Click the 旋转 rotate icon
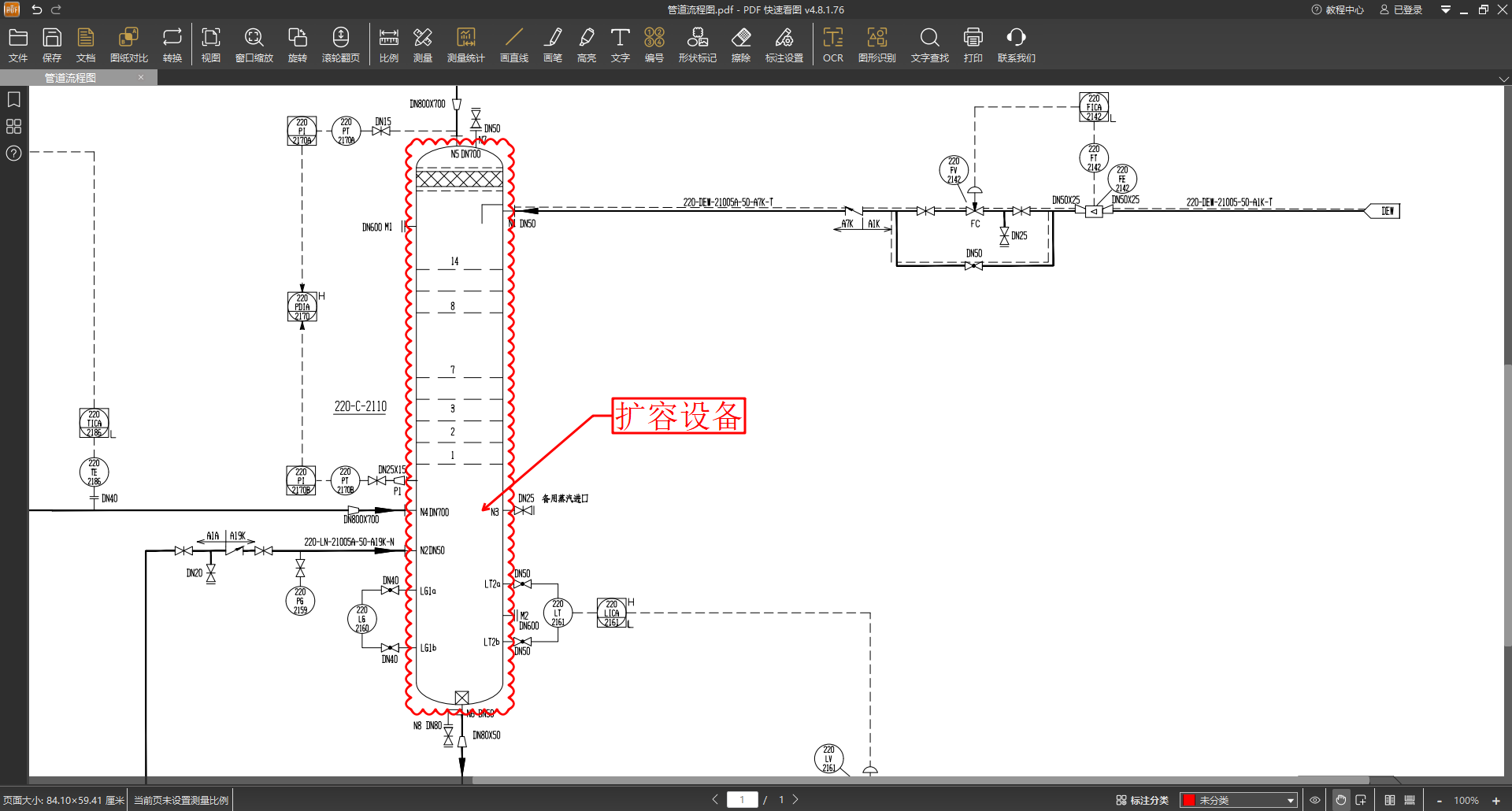Image resolution: width=1512 pixels, height=811 pixels. coord(297,45)
